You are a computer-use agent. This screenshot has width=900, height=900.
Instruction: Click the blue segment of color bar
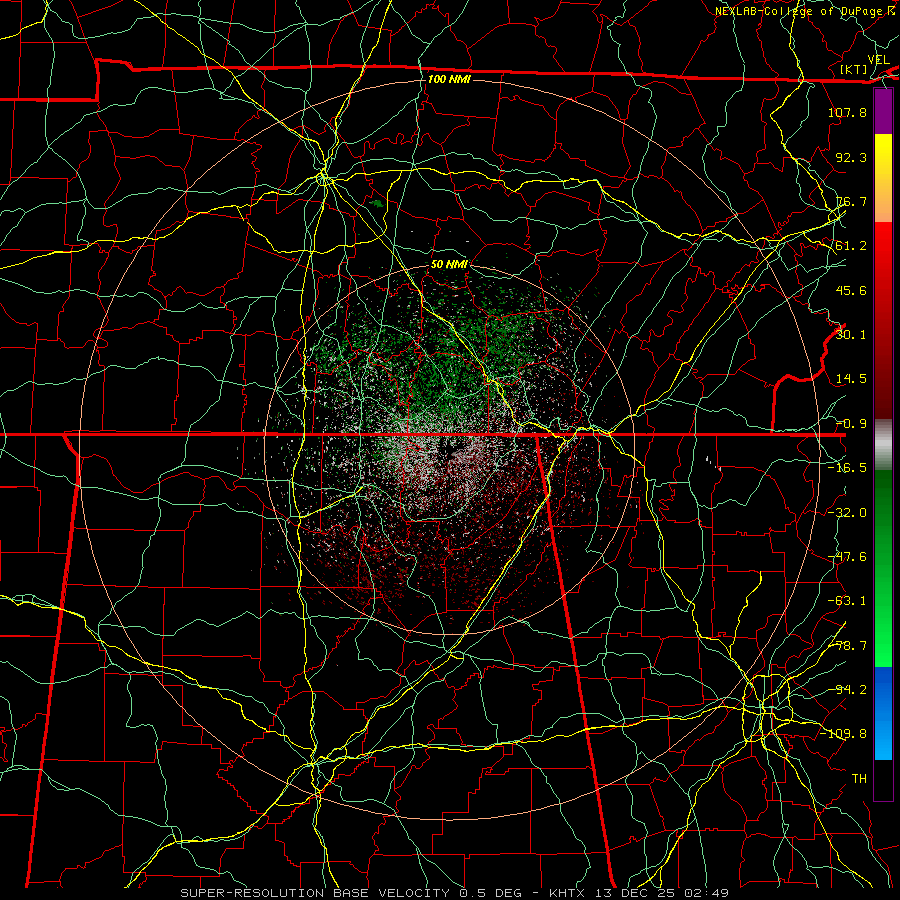point(883,712)
